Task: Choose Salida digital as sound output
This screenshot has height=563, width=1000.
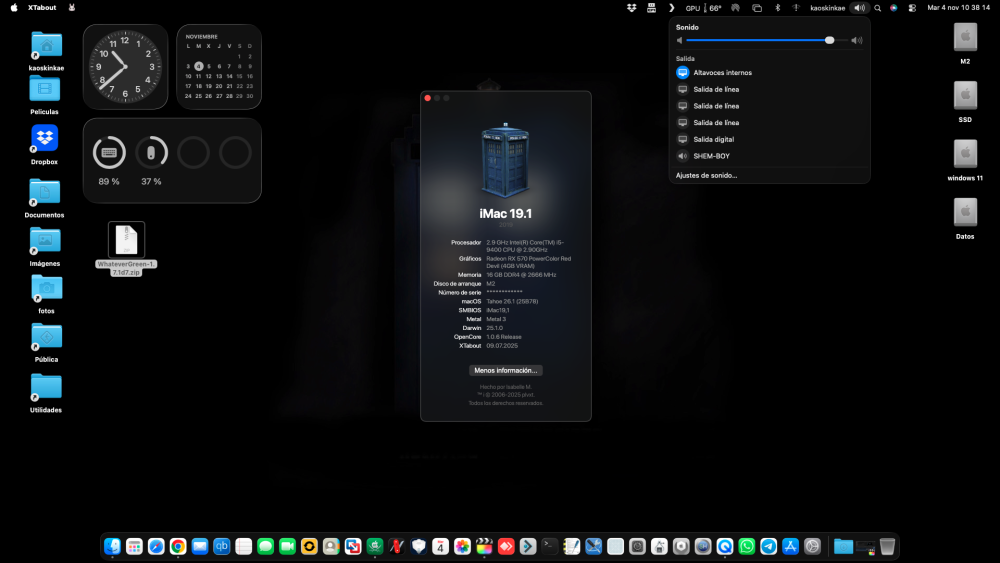Action: click(x=770, y=139)
